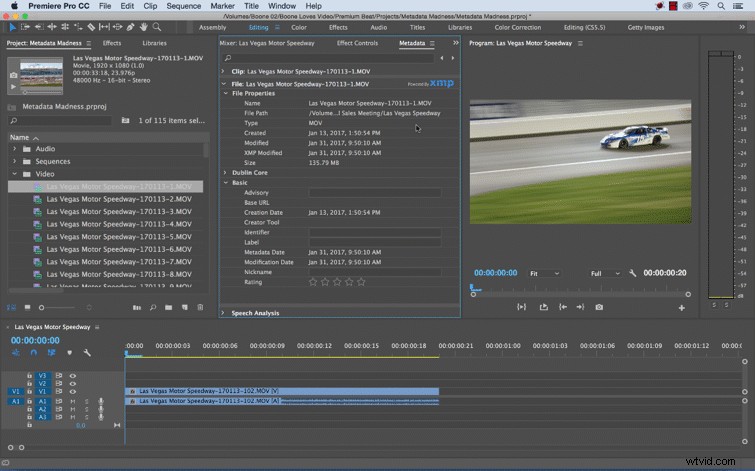Select the Hand tool
The width and height of the screenshot is (755, 471).
click(x=143, y=27)
